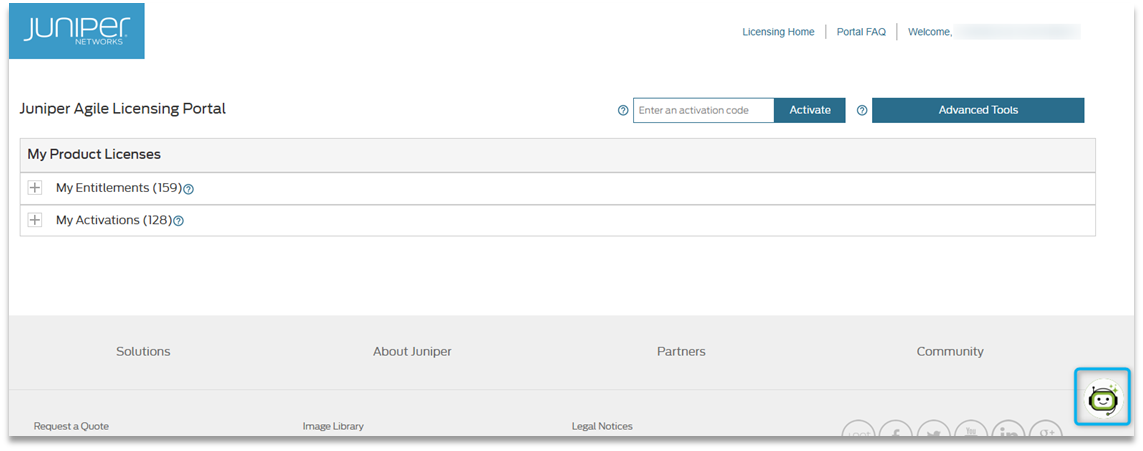Visit the Image Library link
Screen dimensions: 1143x451
pos(333,426)
